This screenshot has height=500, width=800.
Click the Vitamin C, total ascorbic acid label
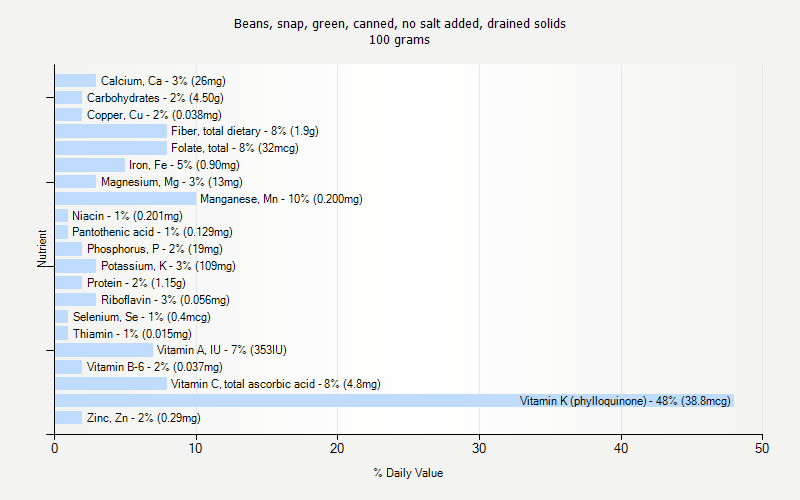[276, 384]
